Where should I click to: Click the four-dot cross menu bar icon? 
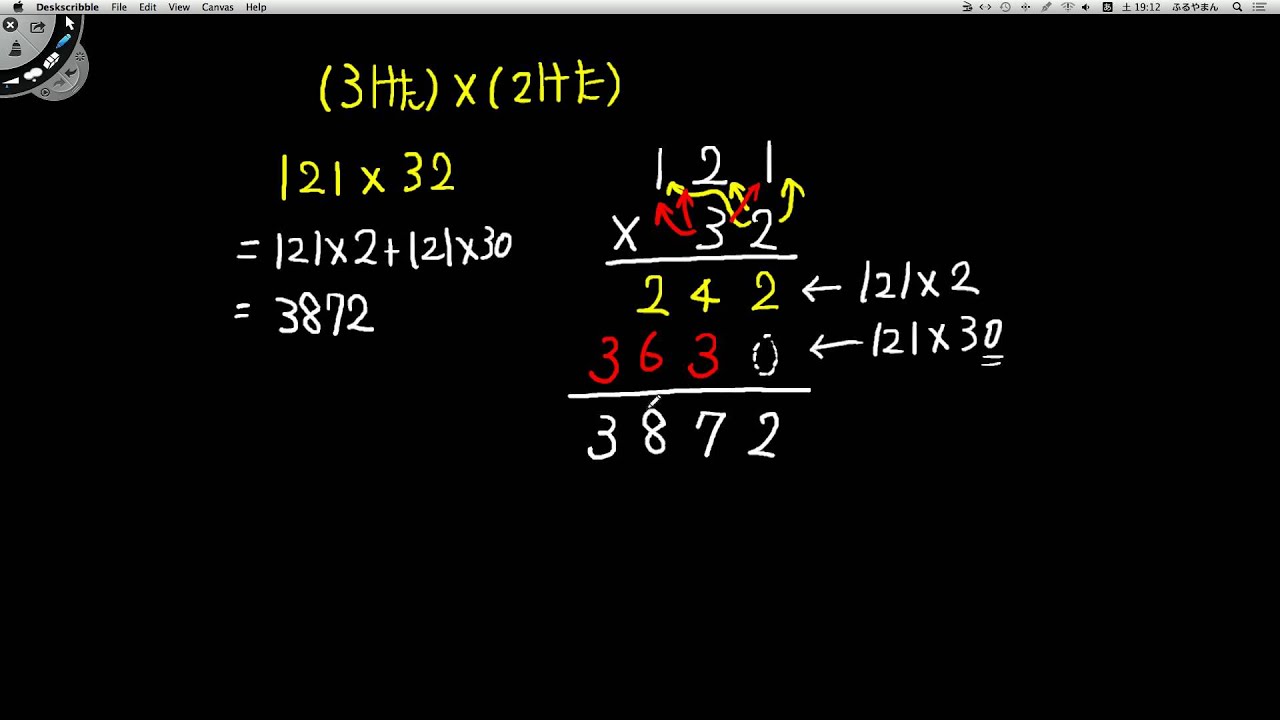(x=1025, y=7)
